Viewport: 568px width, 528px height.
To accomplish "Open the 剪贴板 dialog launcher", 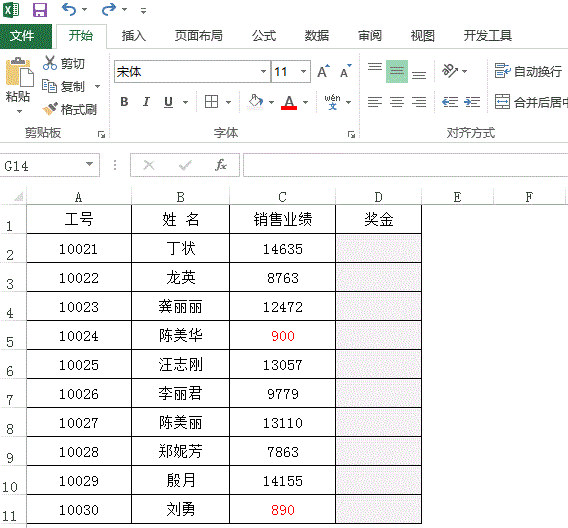I will point(101,135).
